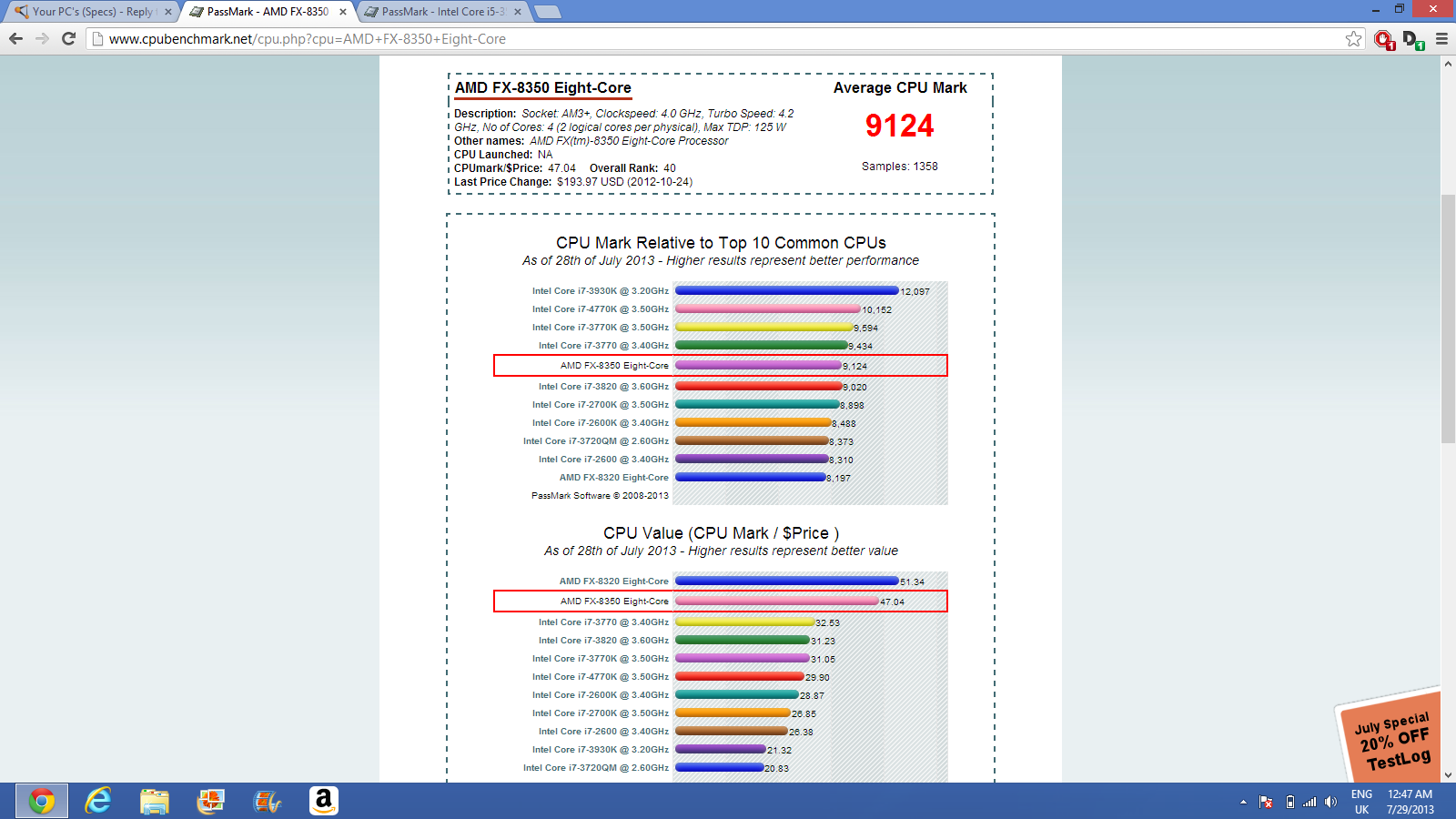Open Intel Core i7-4770K in the CPU Mark chart
This screenshot has height=819, width=1456.
point(601,309)
